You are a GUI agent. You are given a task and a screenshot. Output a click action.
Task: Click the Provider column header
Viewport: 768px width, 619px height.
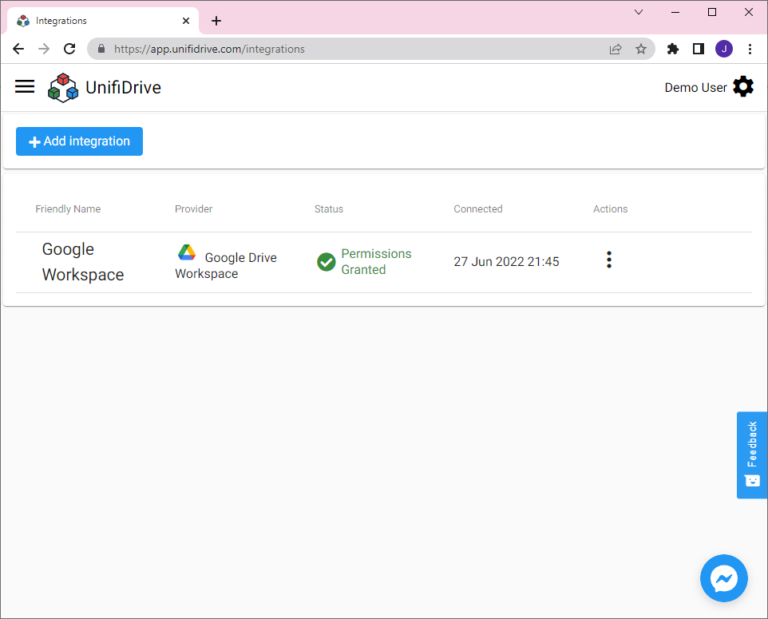[193, 209]
